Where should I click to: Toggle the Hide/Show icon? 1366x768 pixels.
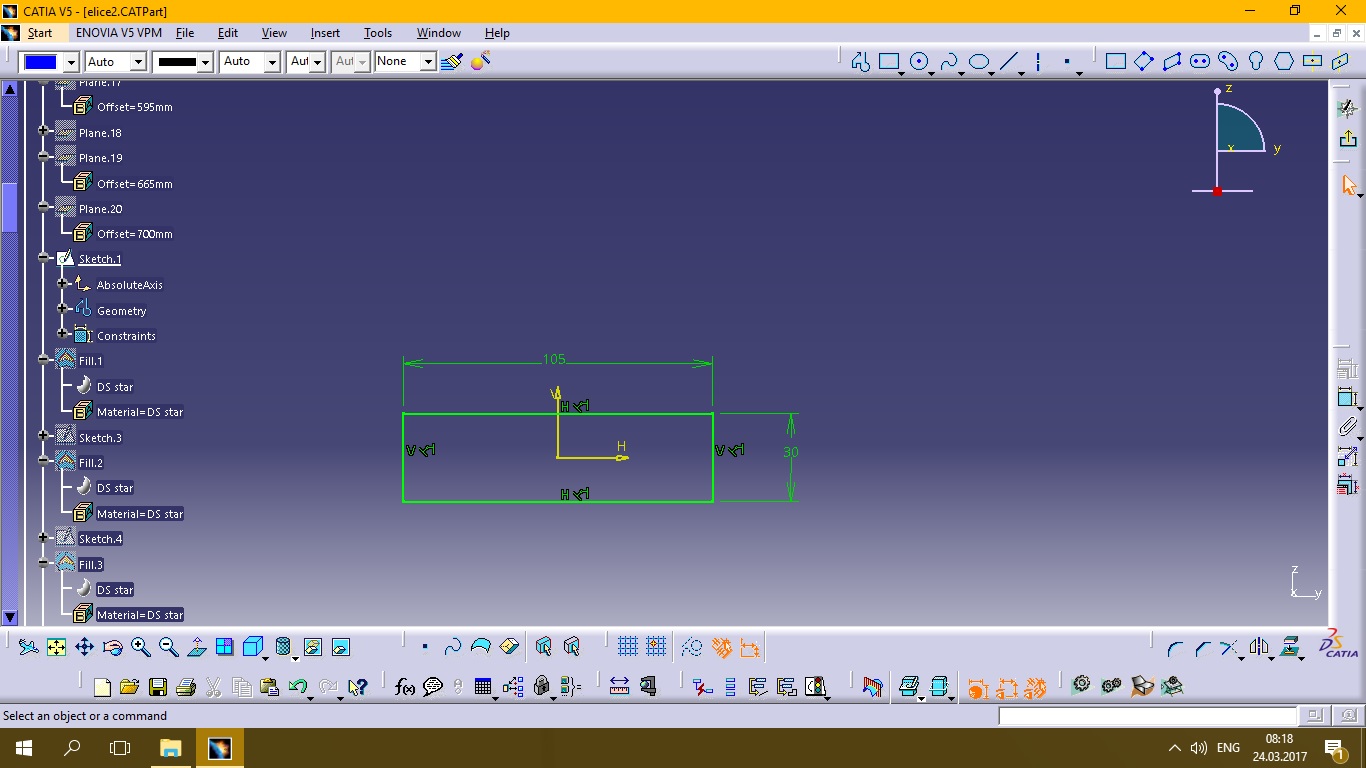[x=312, y=647]
